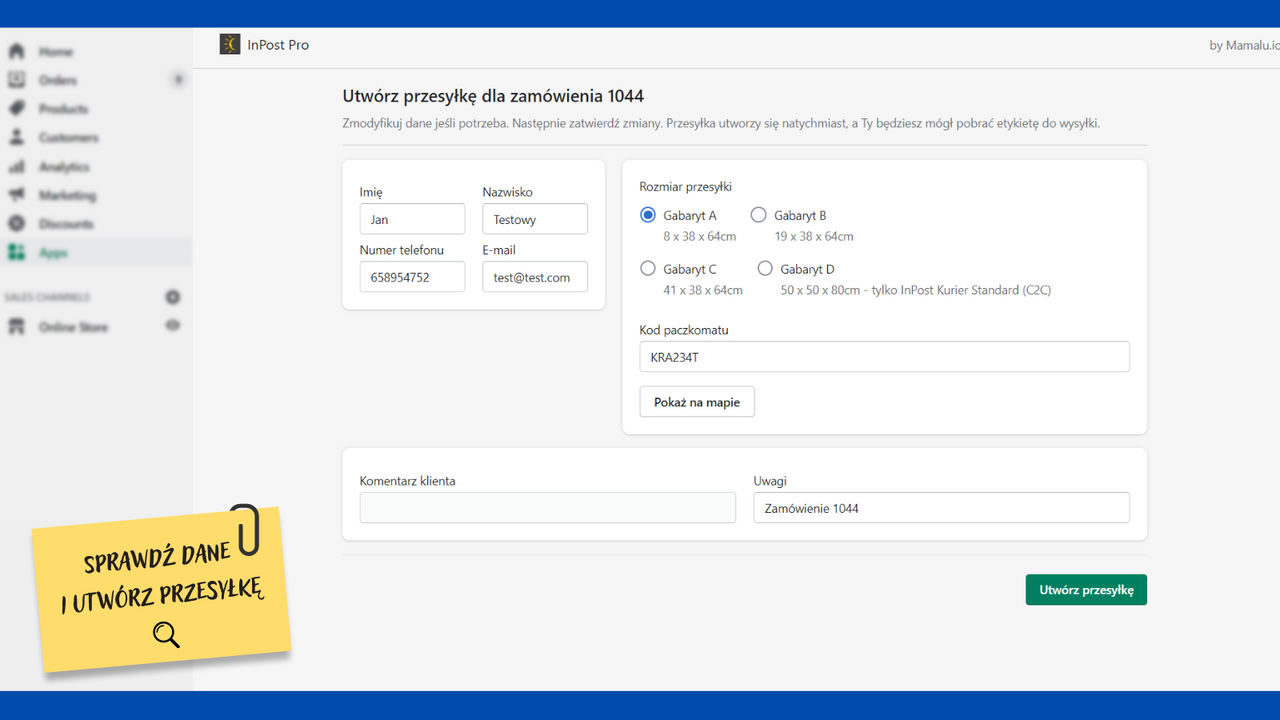Click the Utwórz przesyłkę button
This screenshot has height=720, width=1280.
[1086, 590]
